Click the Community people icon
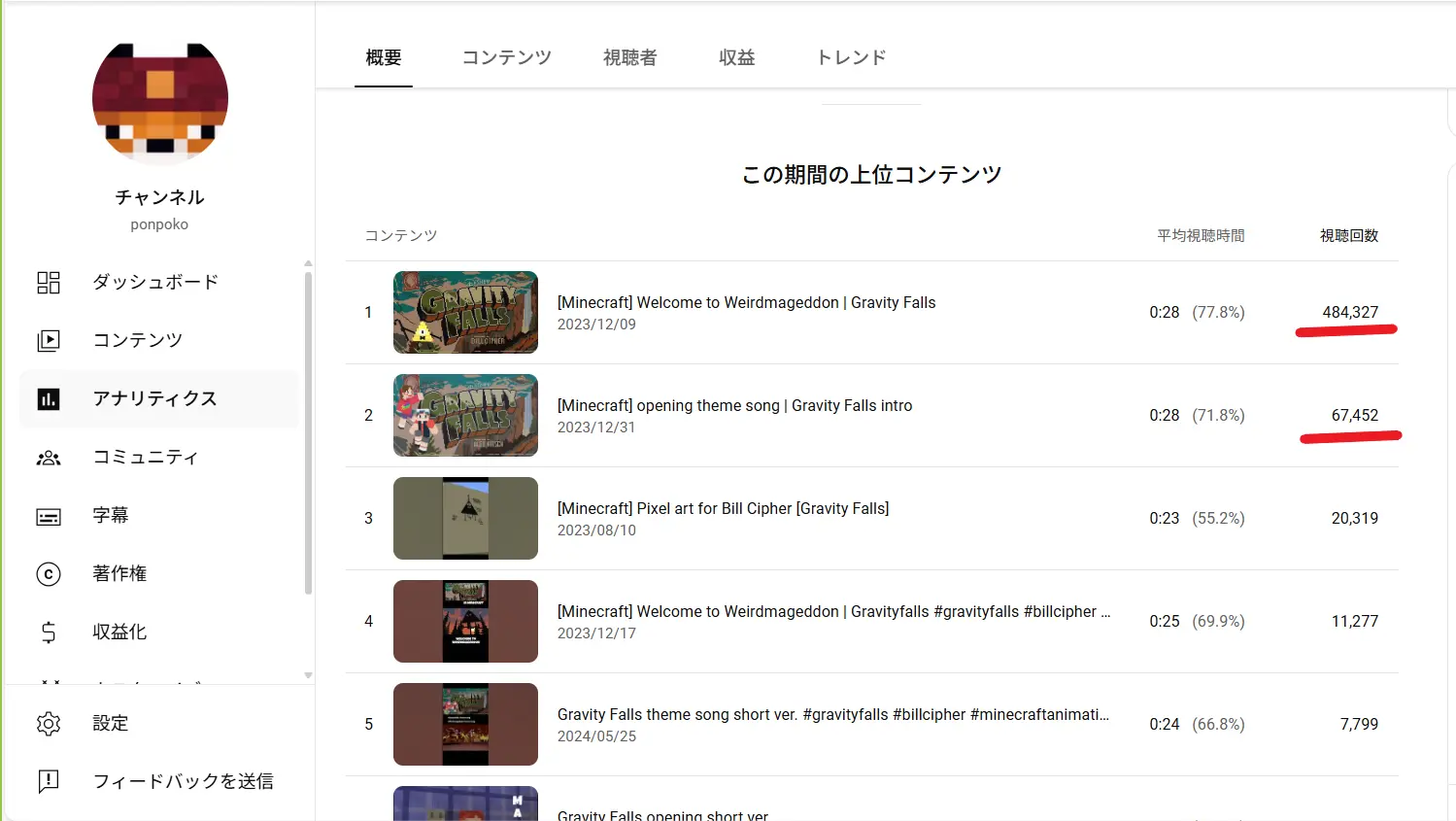The height and width of the screenshot is (821, 1456). (49, 458)
